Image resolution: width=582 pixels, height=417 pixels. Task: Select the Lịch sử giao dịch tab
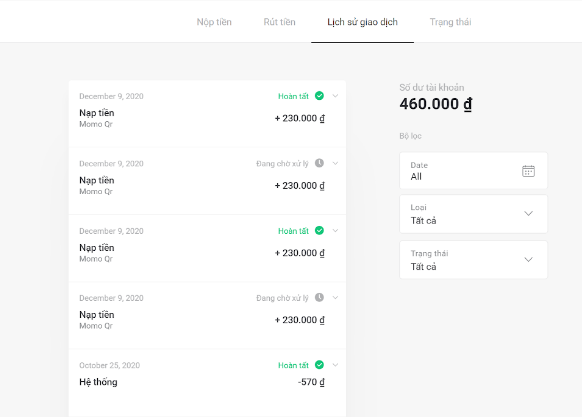click(x=362, y=22)
